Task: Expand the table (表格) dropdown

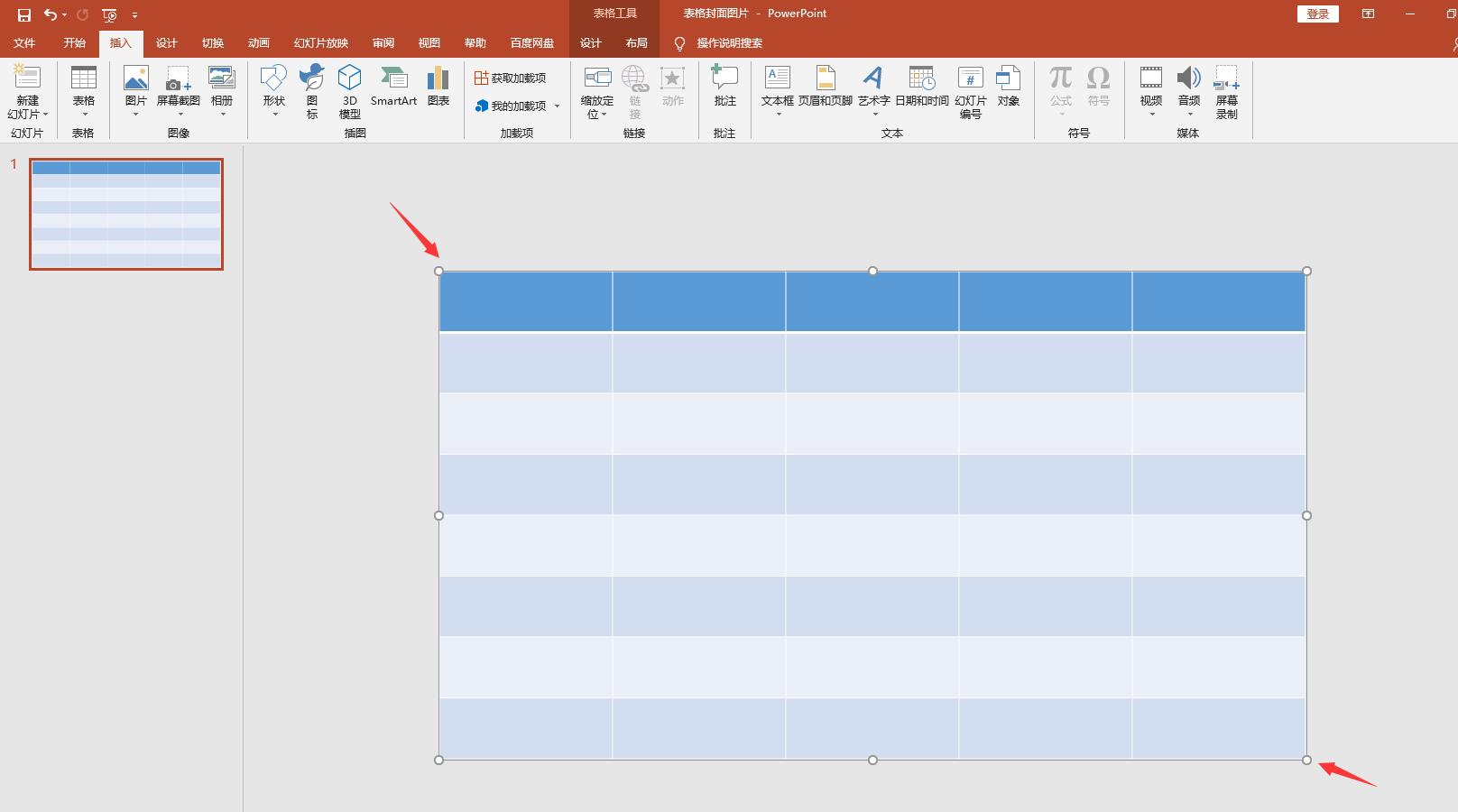Action: click(x=84, y=115)
